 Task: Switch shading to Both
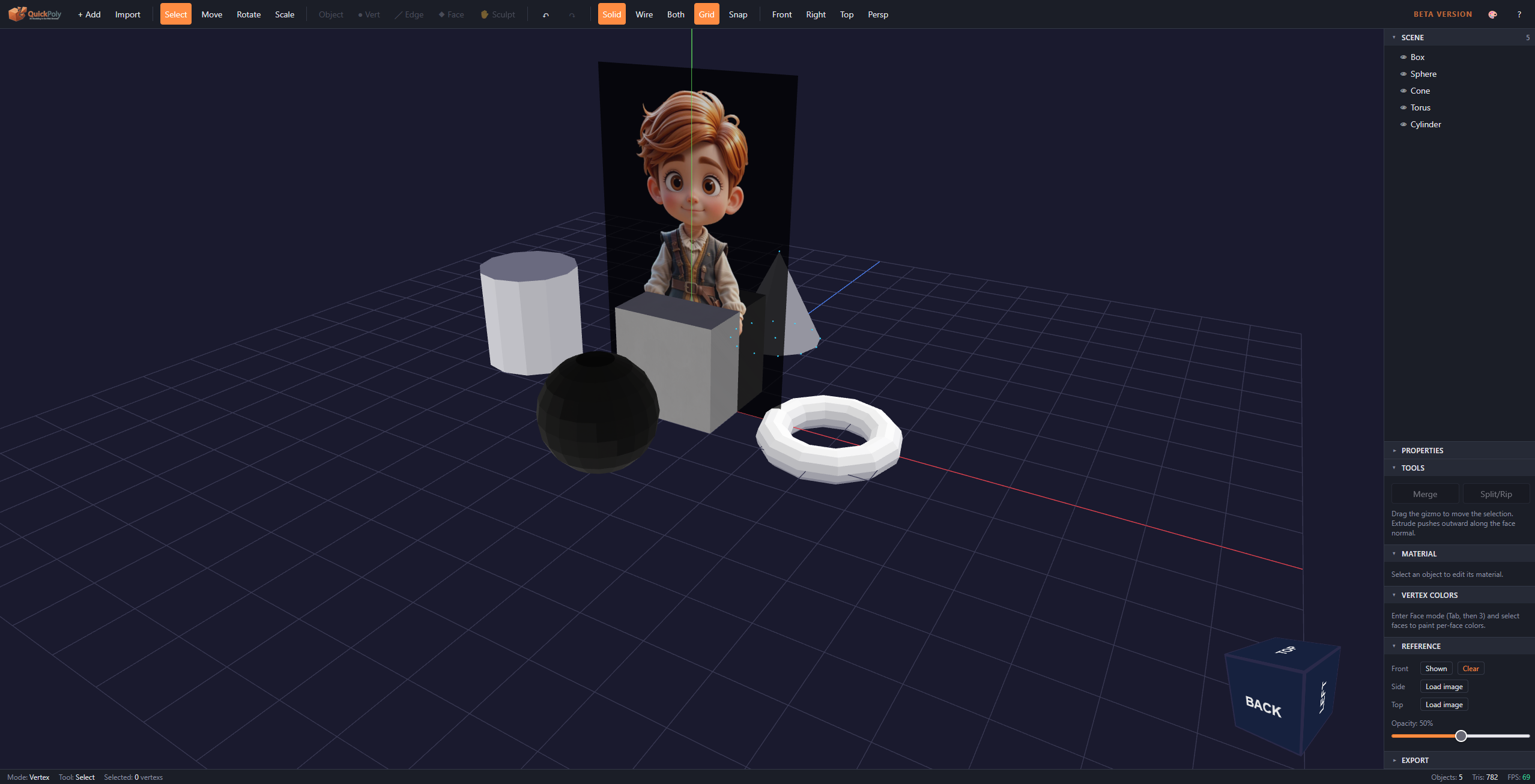[676, 14]
